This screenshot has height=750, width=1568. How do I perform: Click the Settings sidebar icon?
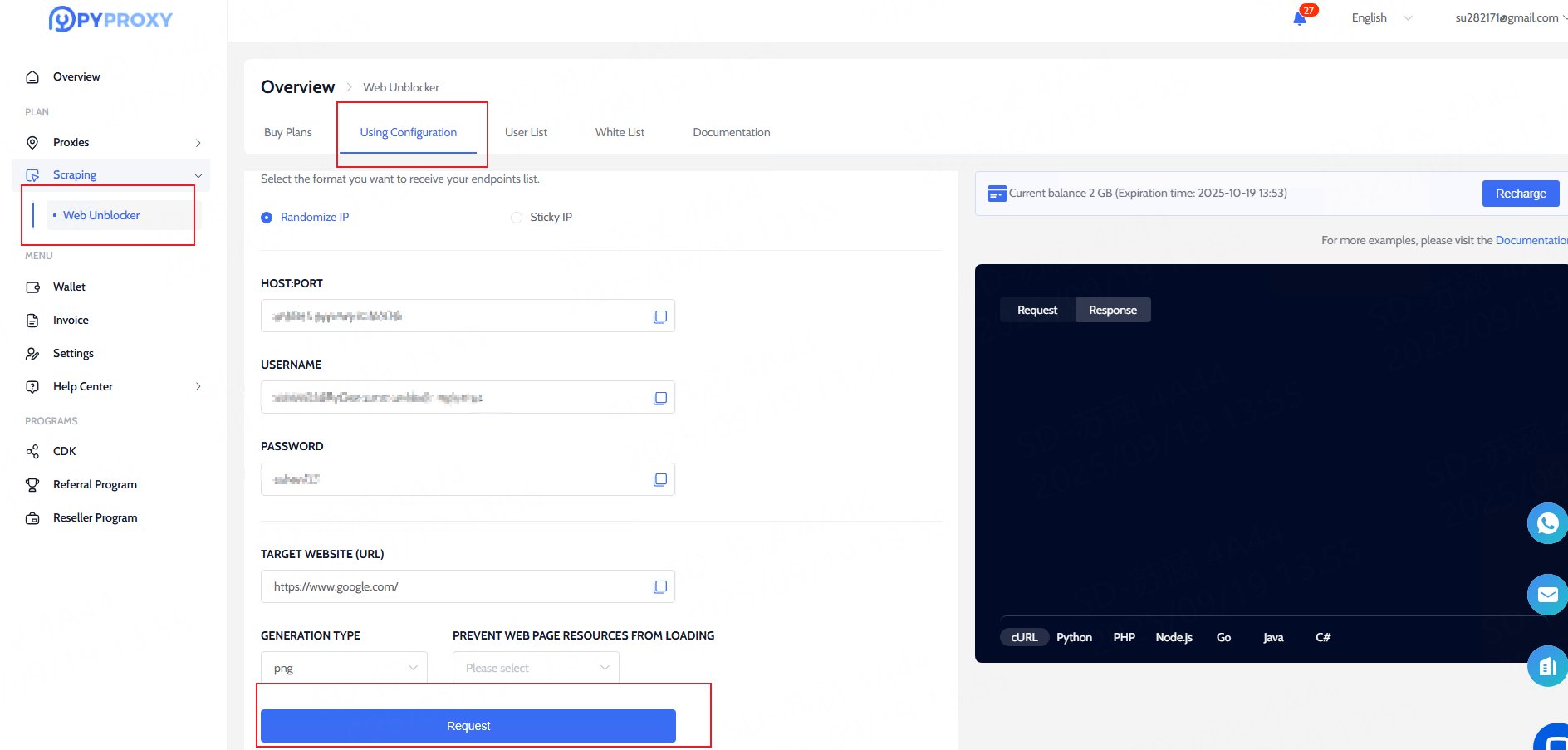[x=32, y=354]
